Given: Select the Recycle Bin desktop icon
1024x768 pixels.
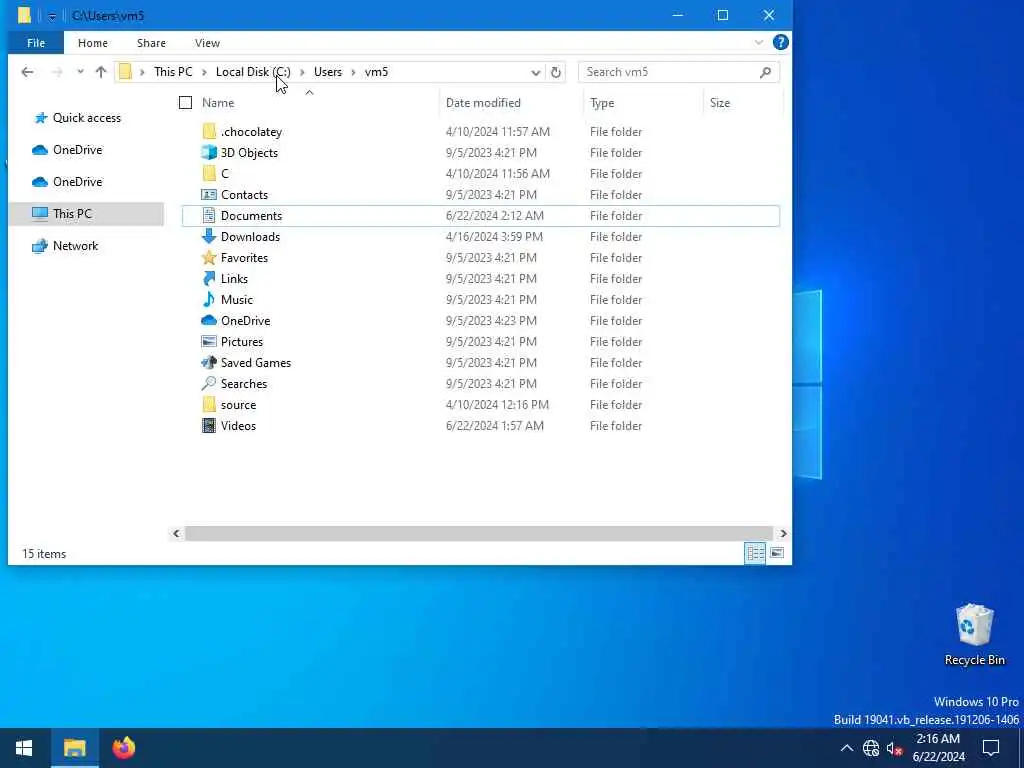Looking at the screenshot, I should click(974, 635).
